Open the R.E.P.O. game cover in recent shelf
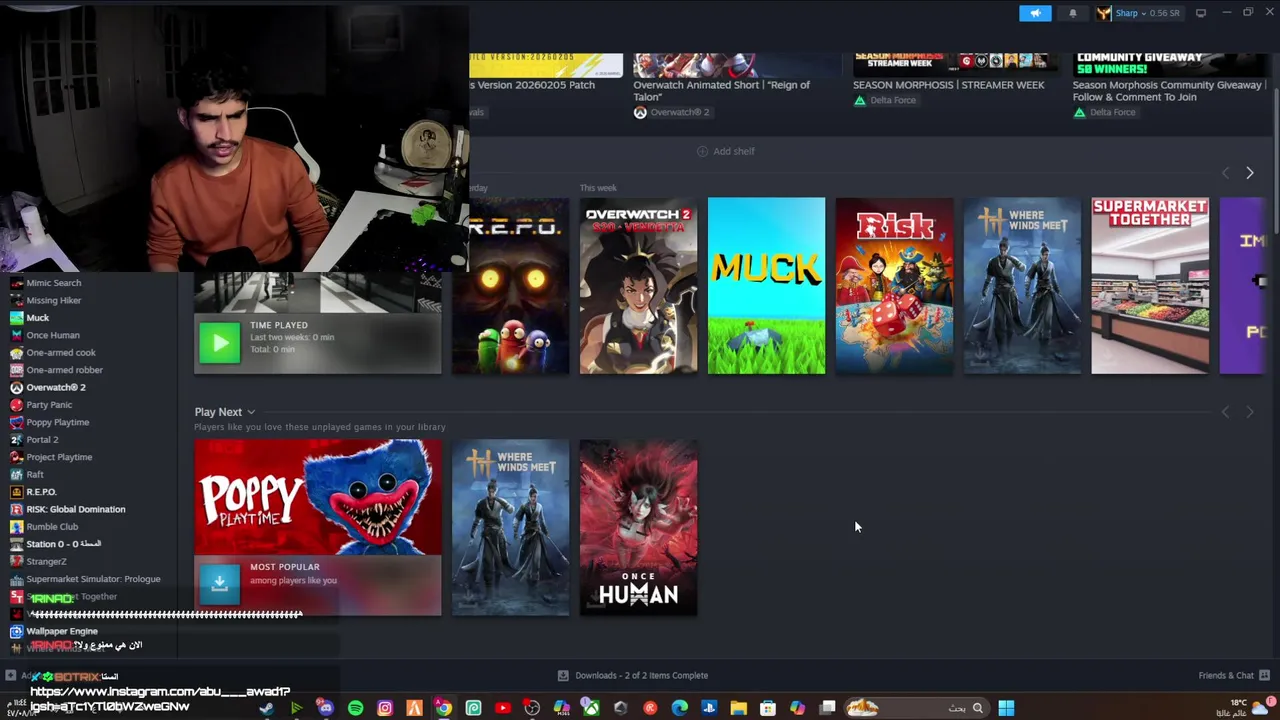This screenshot has width=1280, height=720. (511, 286)
